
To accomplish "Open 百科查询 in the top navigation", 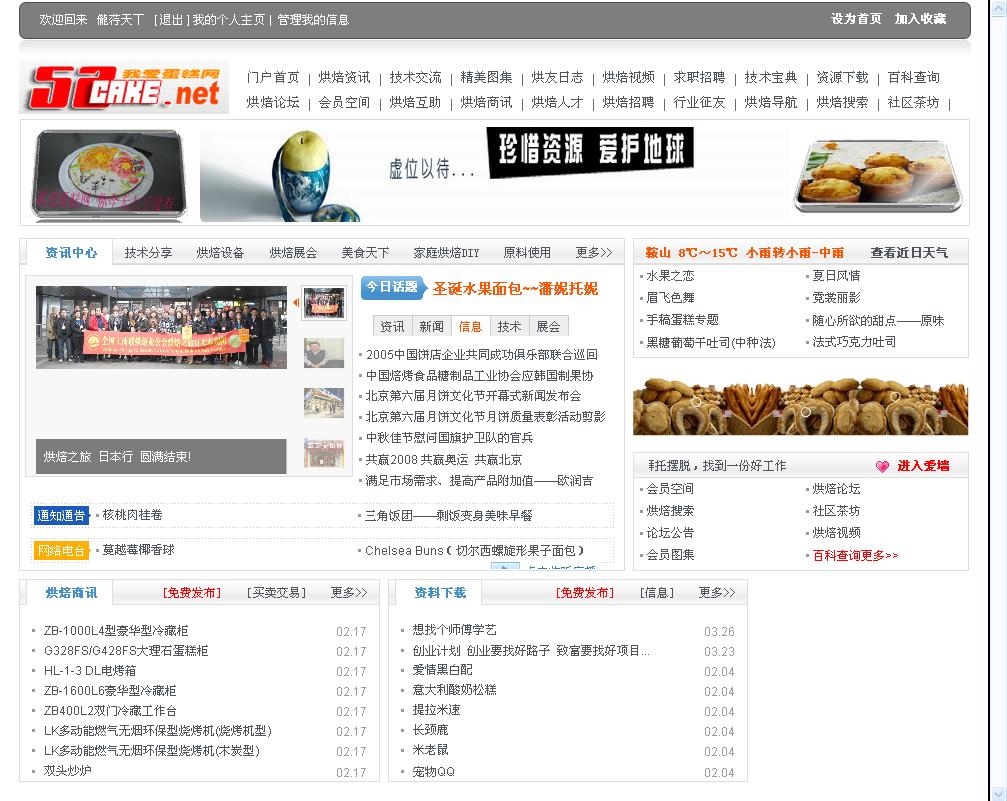I will click(x=913, y=78).
